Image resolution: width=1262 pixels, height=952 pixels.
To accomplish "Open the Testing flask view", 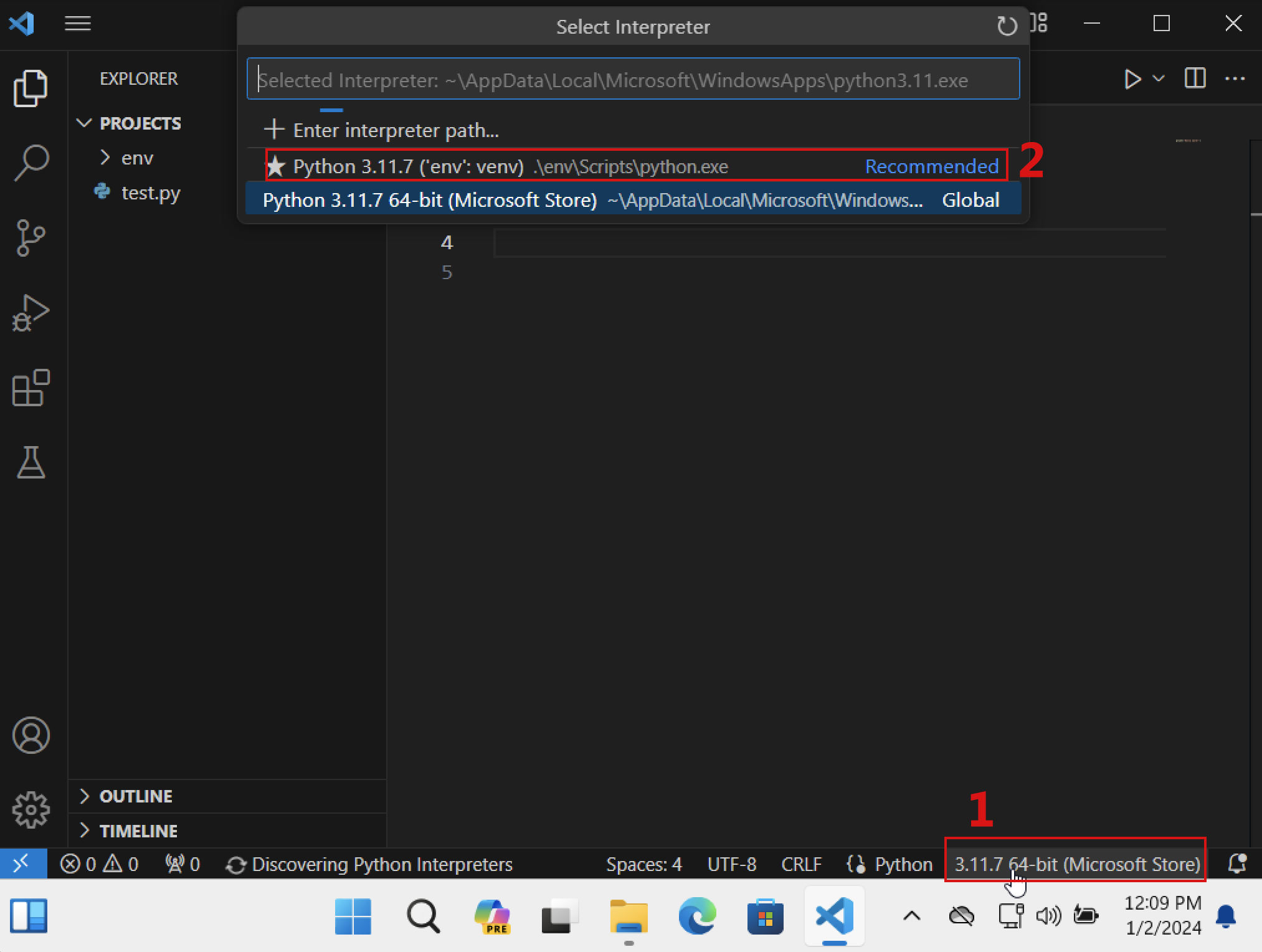I will coord(31,462).
